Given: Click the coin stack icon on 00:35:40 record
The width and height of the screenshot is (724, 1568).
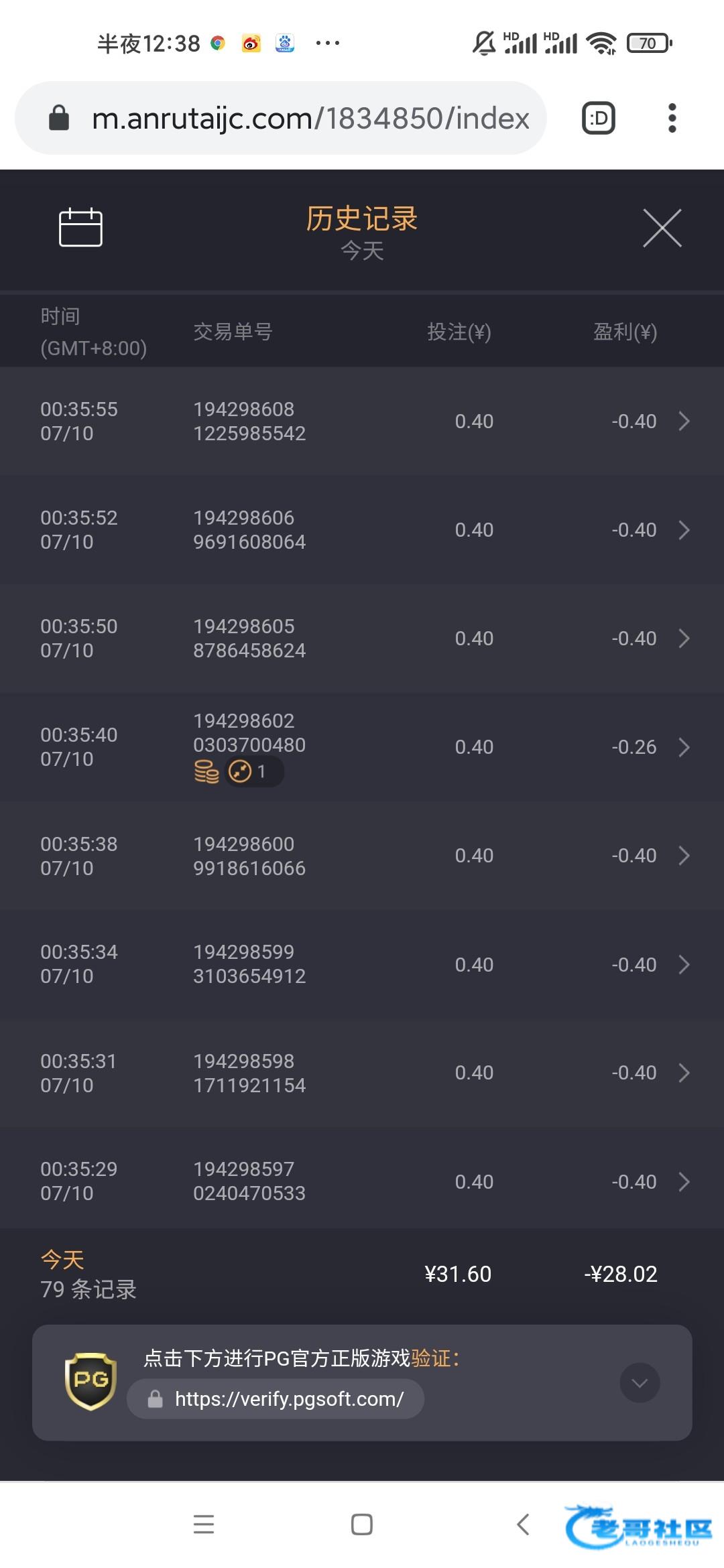Looking at the screenshot, I should pos(206,772).
